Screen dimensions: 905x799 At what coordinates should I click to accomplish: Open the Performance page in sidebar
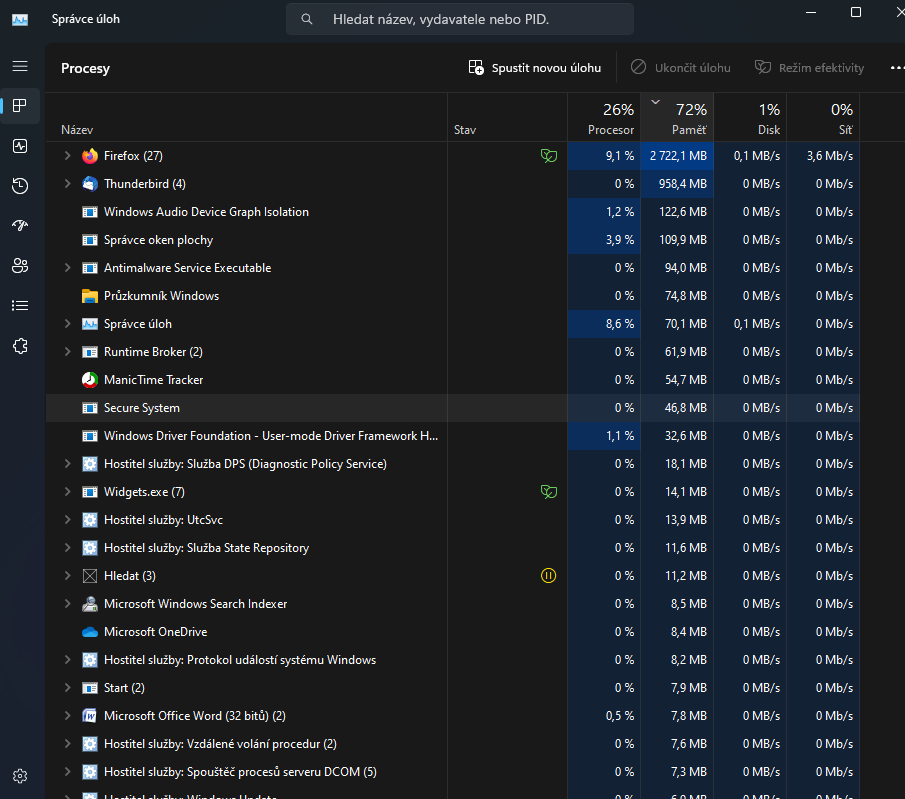(x=20, y=146)
